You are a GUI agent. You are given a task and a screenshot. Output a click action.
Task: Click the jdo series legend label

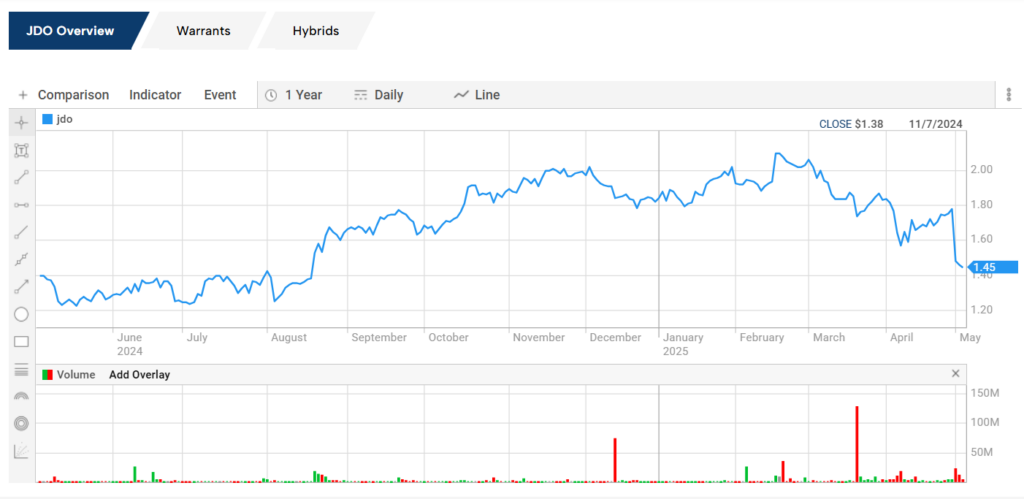pyautogui.click(x=65, y=120)
